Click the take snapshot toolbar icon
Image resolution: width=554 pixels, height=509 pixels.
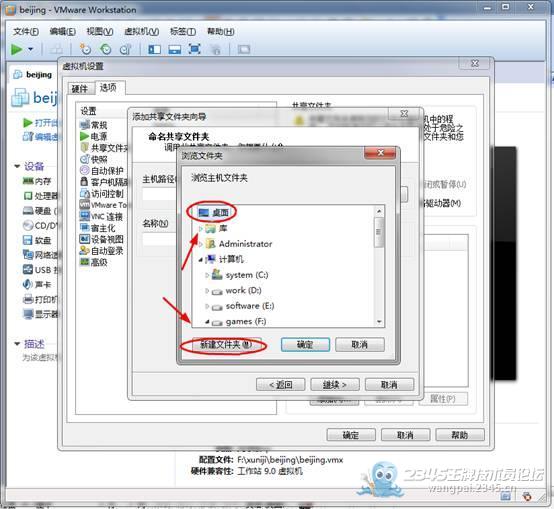[x=85, y=49]
